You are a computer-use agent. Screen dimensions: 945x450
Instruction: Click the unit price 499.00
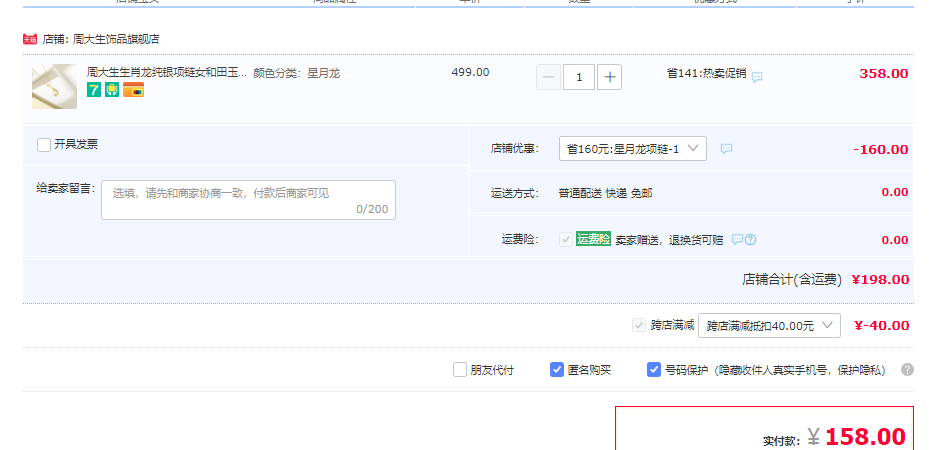coord(470,72)
